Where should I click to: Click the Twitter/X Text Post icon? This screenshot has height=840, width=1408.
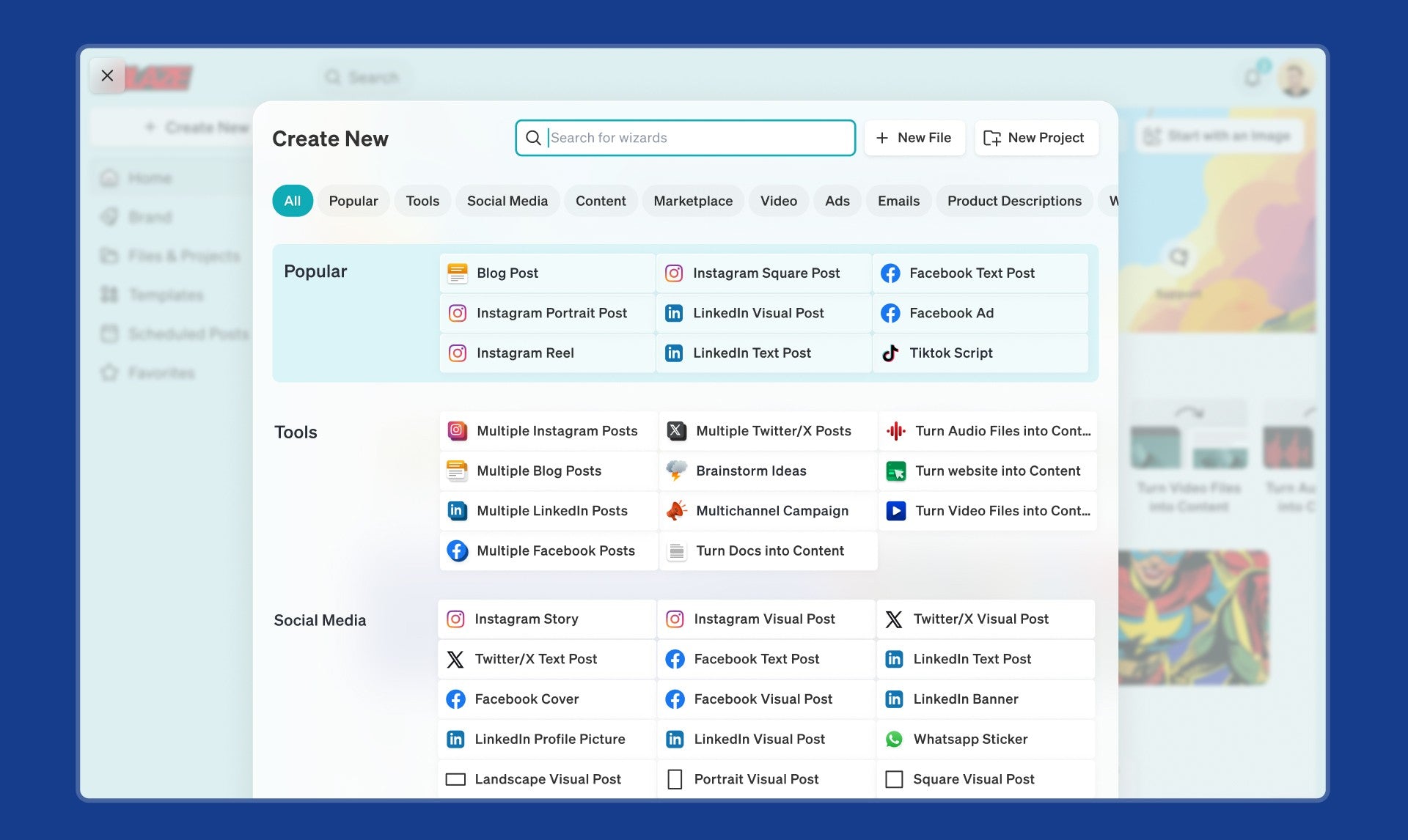click(x=455, y=660)
